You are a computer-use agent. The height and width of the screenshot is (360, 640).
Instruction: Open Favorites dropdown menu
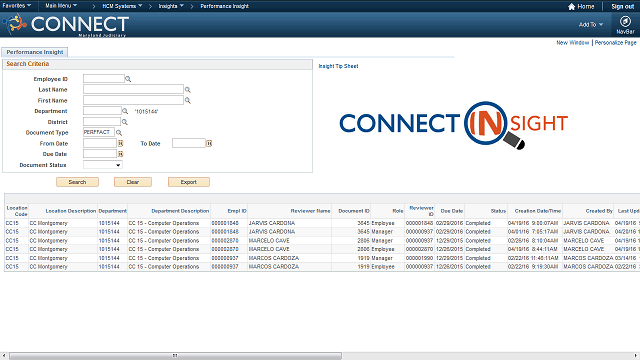click(x=16, y=6)
